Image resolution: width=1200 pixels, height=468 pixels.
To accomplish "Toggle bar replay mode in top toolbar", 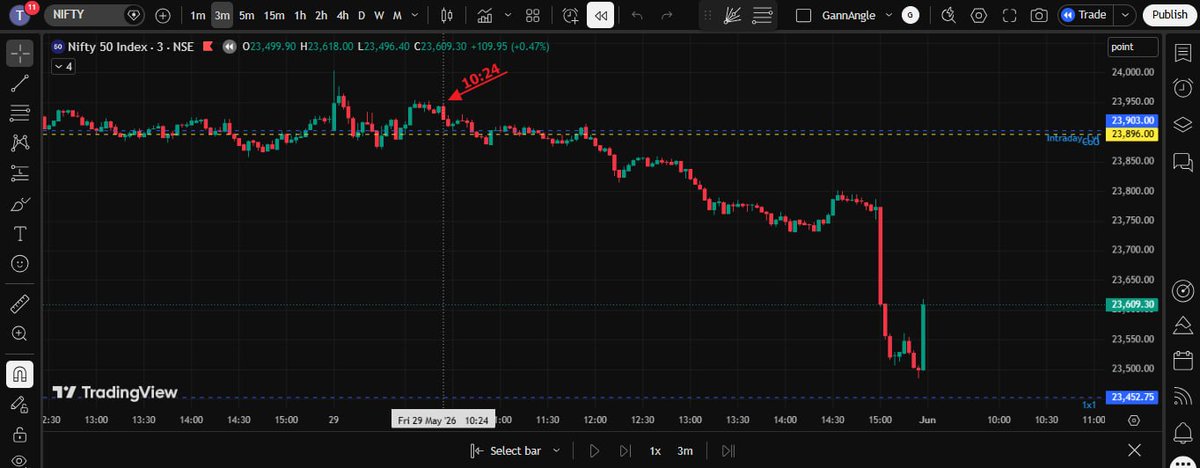I will (x=600, y=15).
